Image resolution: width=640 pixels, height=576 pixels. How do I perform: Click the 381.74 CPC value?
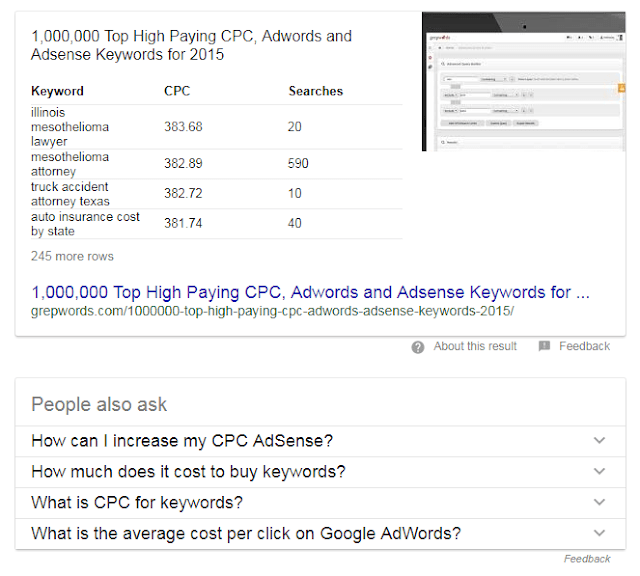[183, 223]
